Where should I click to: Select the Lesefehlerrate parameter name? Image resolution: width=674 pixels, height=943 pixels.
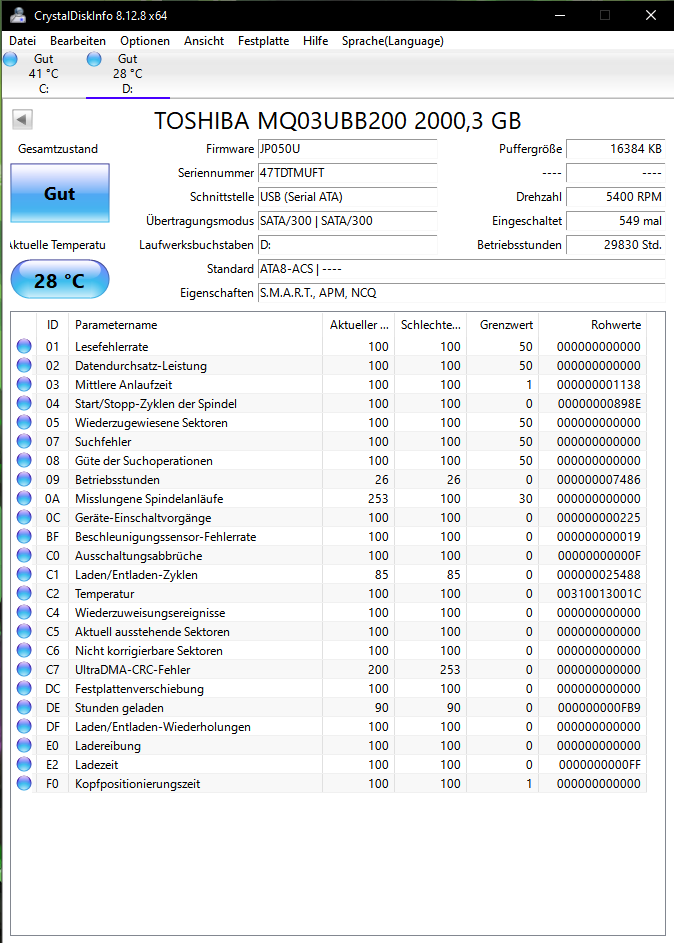coord(111,346)
